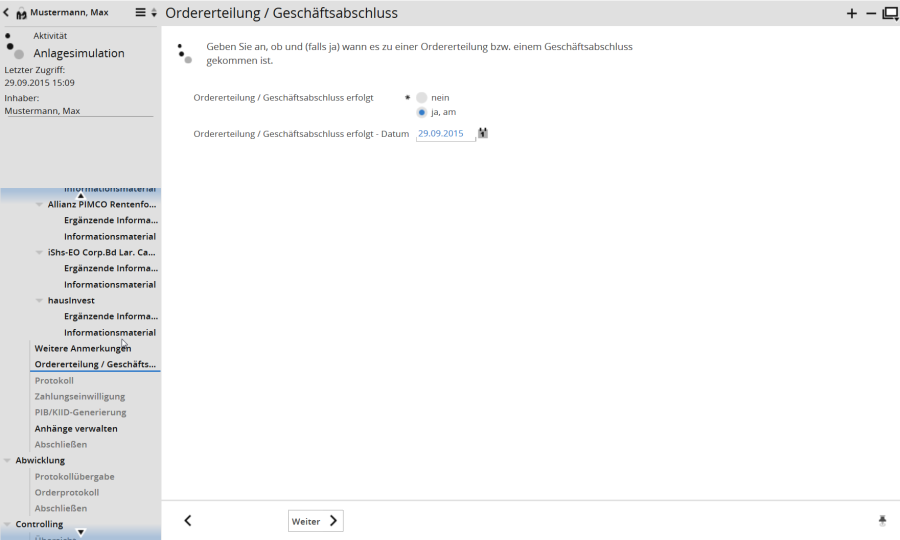This screenshot has height=540, width=900.
Task: Click the pin icon at bottom right
Action: click(x=882, y=521)
